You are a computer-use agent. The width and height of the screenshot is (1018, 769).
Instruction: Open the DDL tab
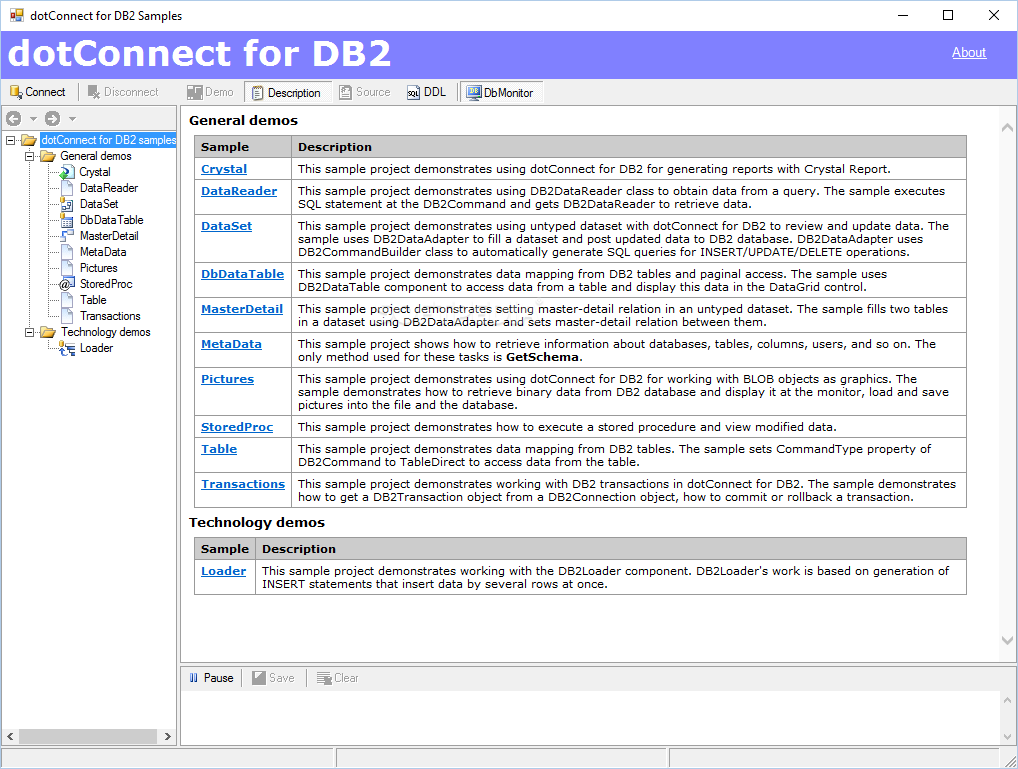click(427, 92)
